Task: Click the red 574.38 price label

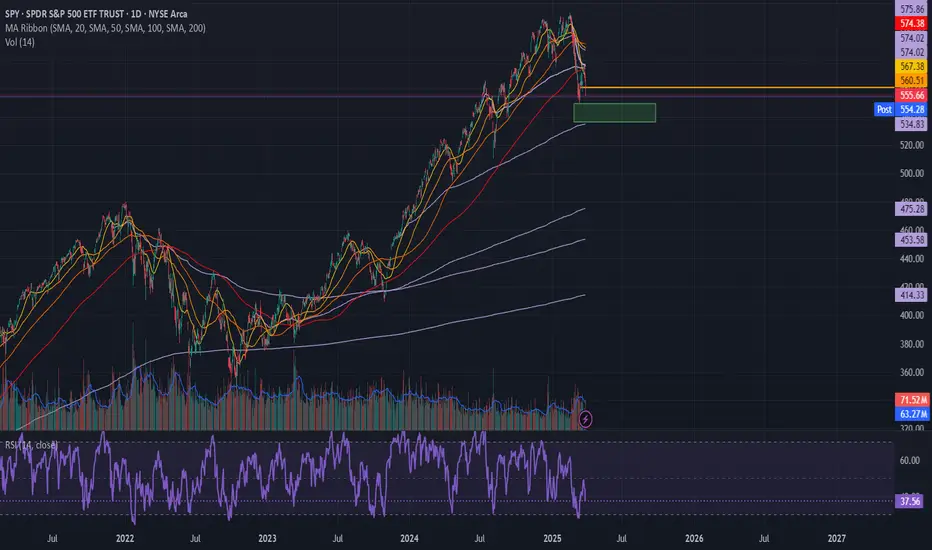Action: click(912, 23)
